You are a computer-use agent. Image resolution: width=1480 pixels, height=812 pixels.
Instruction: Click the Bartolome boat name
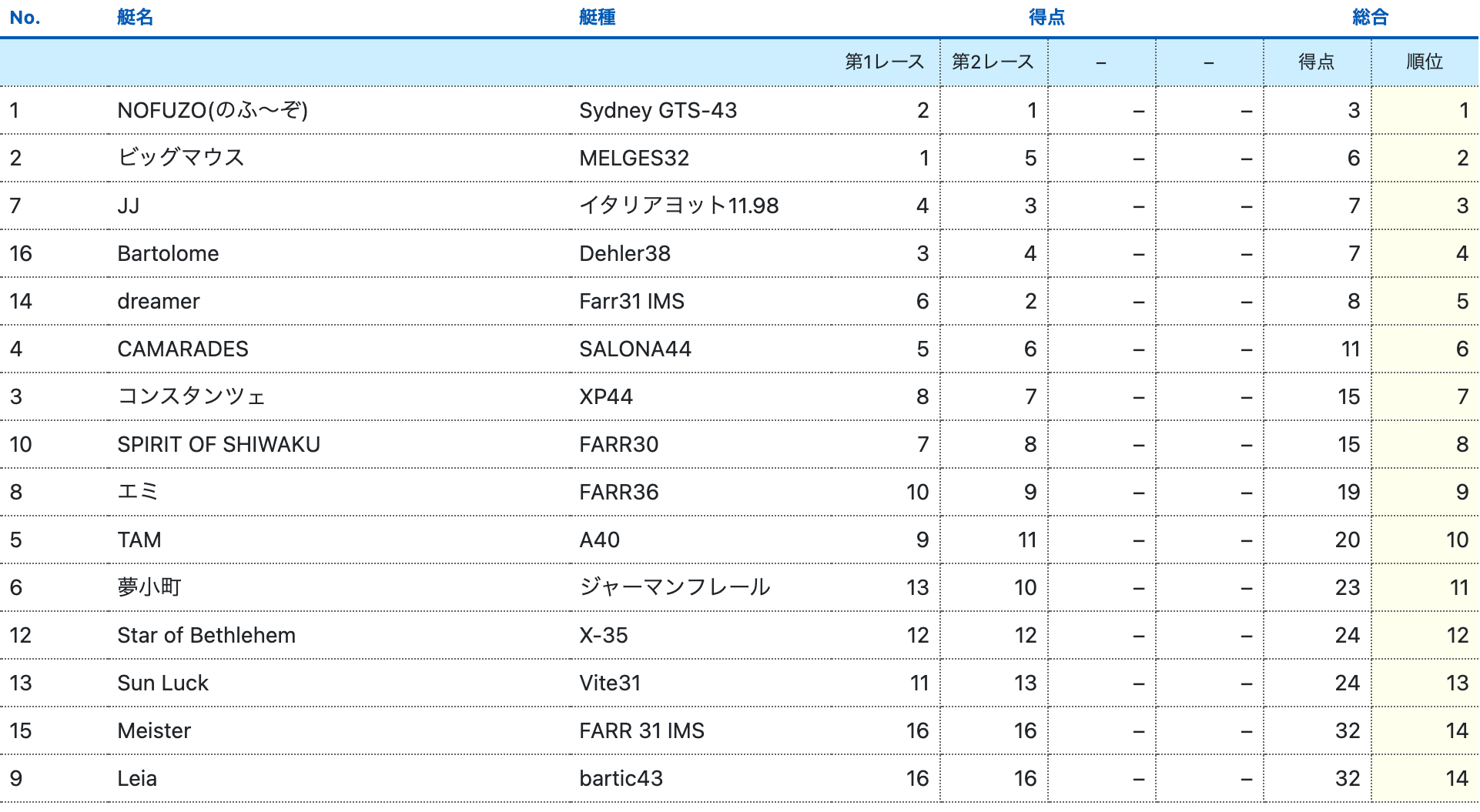168,253
